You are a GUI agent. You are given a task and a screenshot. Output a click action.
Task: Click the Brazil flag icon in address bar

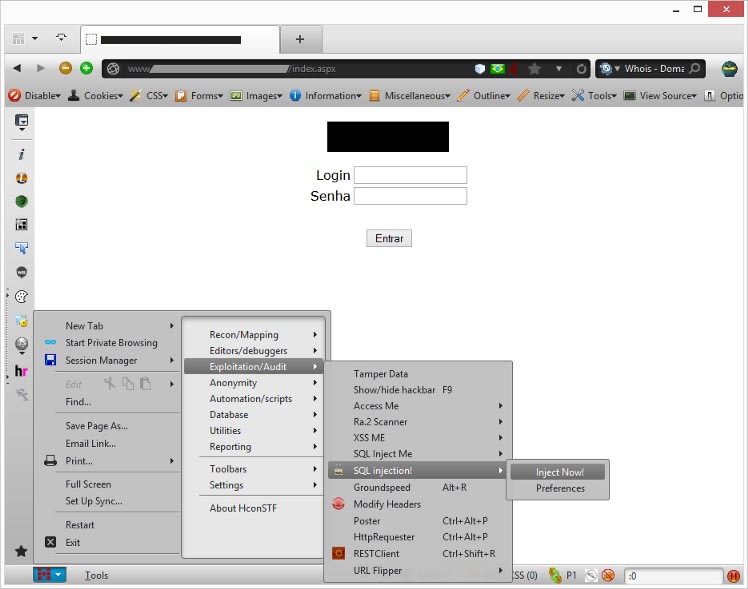pyautogui.click(x=498, y=69)
